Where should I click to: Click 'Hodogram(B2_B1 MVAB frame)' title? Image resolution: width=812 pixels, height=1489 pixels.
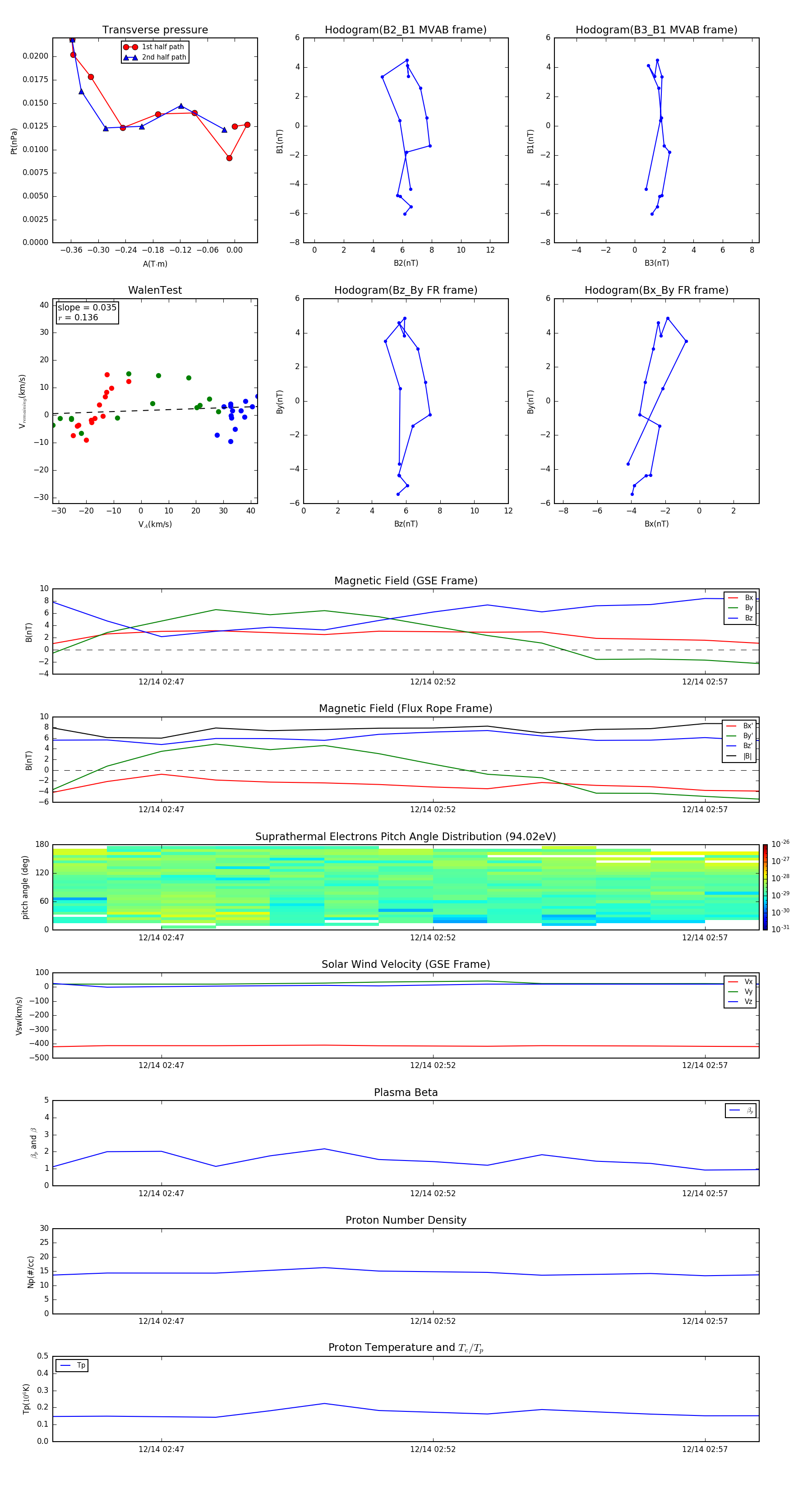point(406,30)
